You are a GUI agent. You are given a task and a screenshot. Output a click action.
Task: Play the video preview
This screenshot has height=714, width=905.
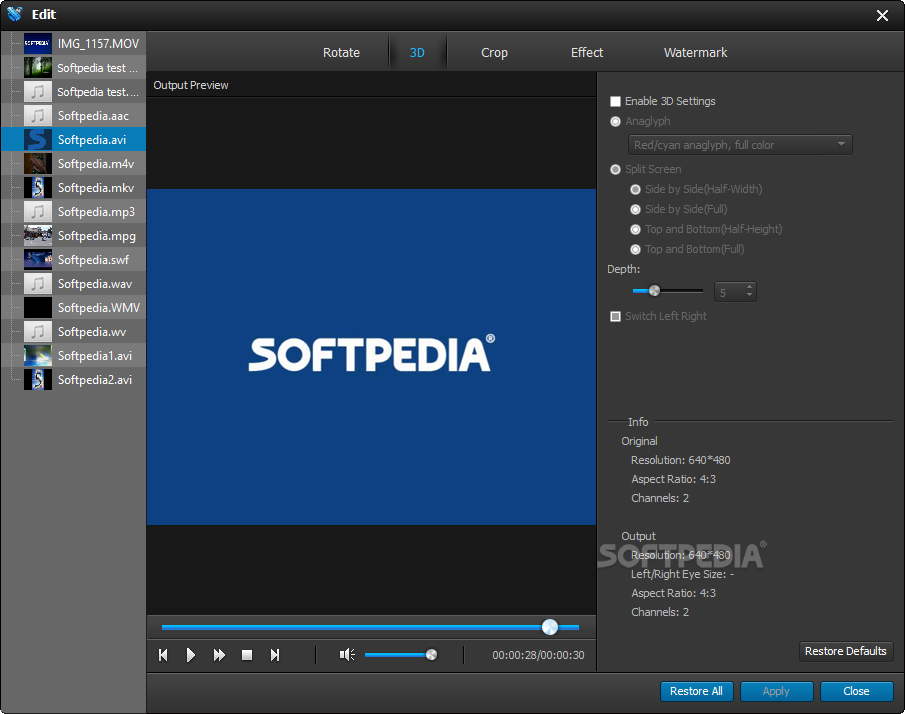coord(190,655)
